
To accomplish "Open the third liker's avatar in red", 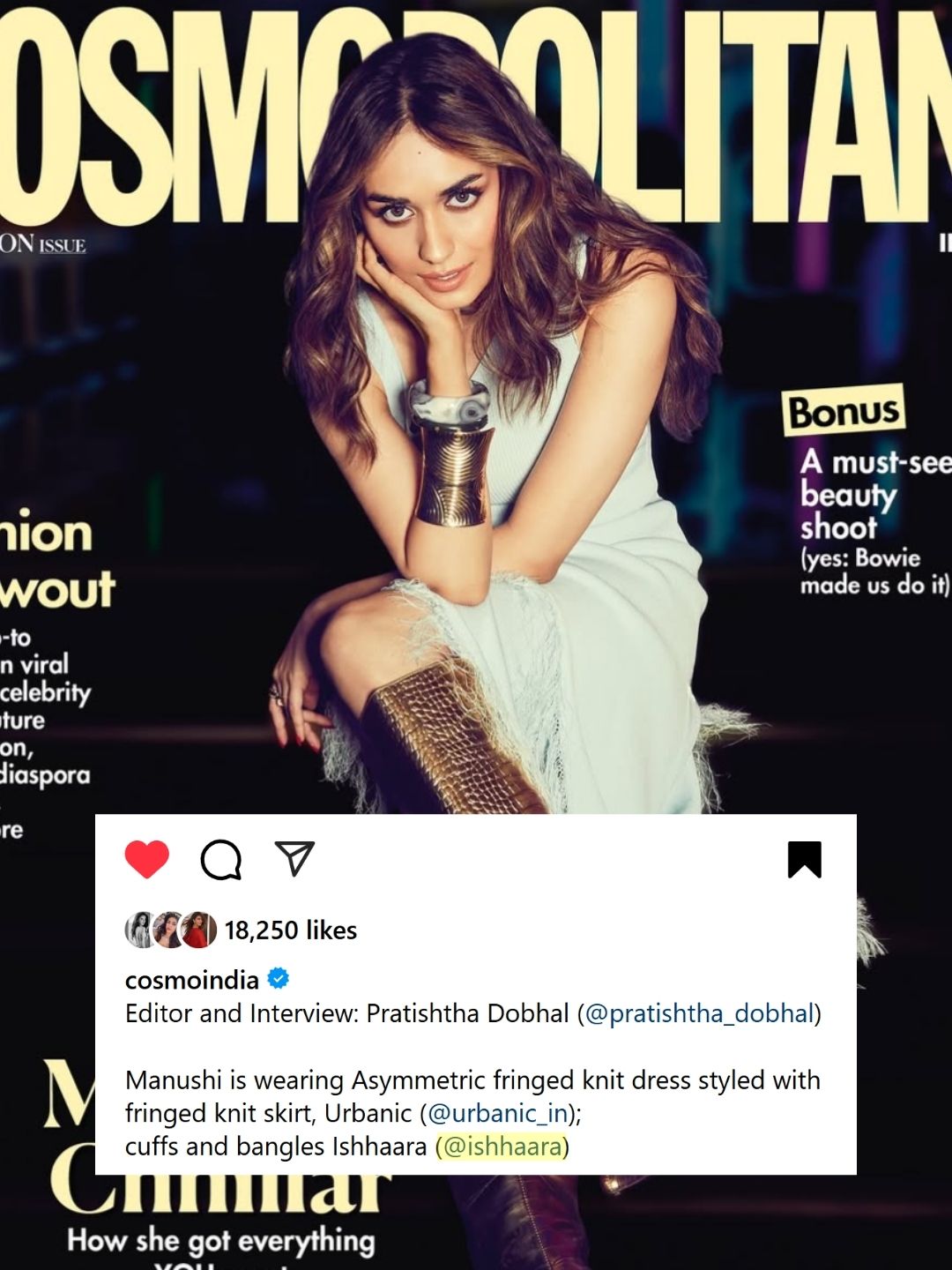I will tap(198, 930).
